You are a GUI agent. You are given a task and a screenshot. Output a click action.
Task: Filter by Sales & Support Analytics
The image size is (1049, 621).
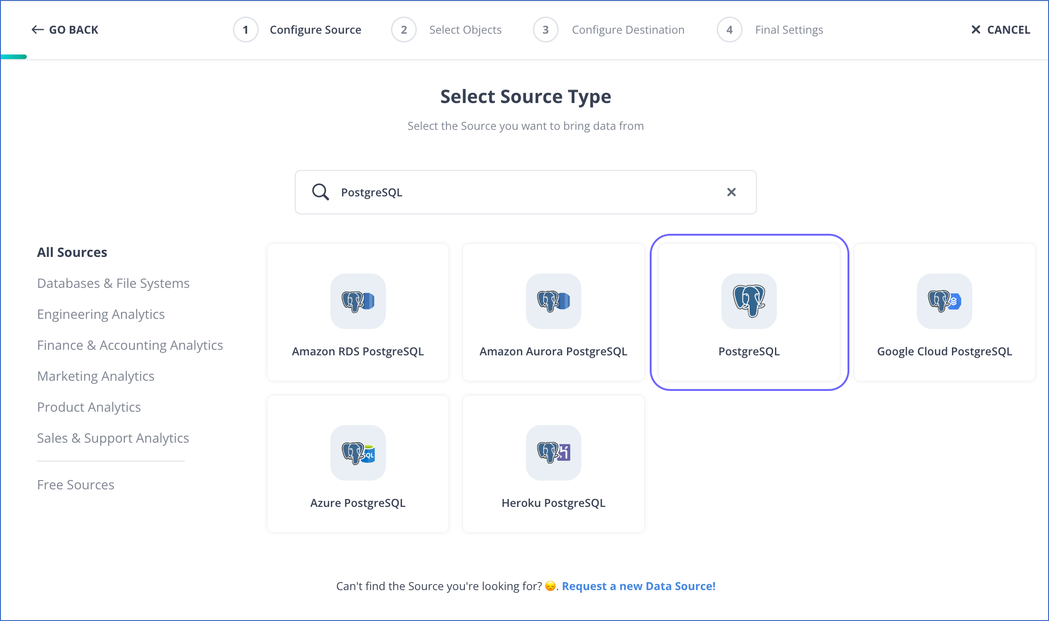[113, 438]
